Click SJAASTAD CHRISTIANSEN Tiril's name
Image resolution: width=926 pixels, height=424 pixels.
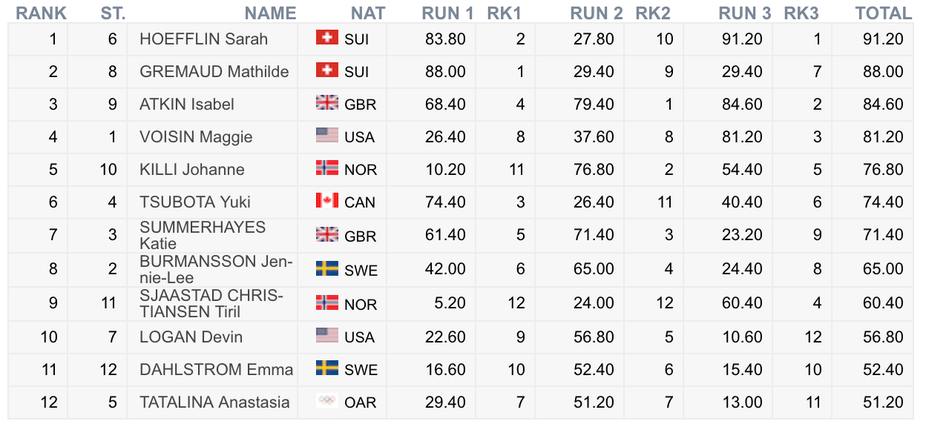point(211,304)
